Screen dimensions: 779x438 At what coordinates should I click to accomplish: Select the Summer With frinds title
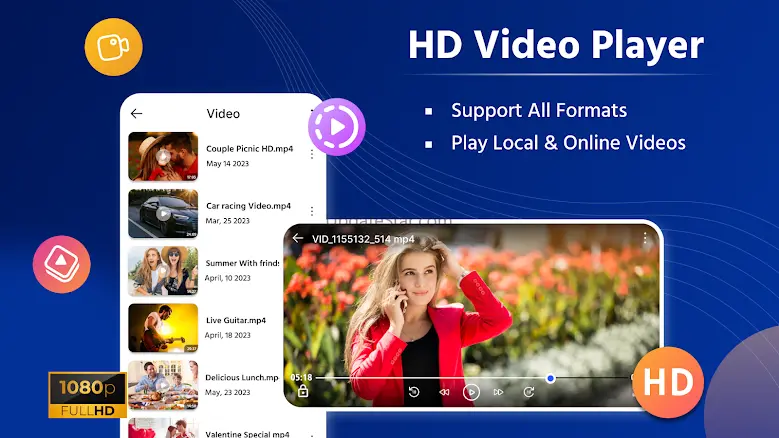tap(242, 263)
